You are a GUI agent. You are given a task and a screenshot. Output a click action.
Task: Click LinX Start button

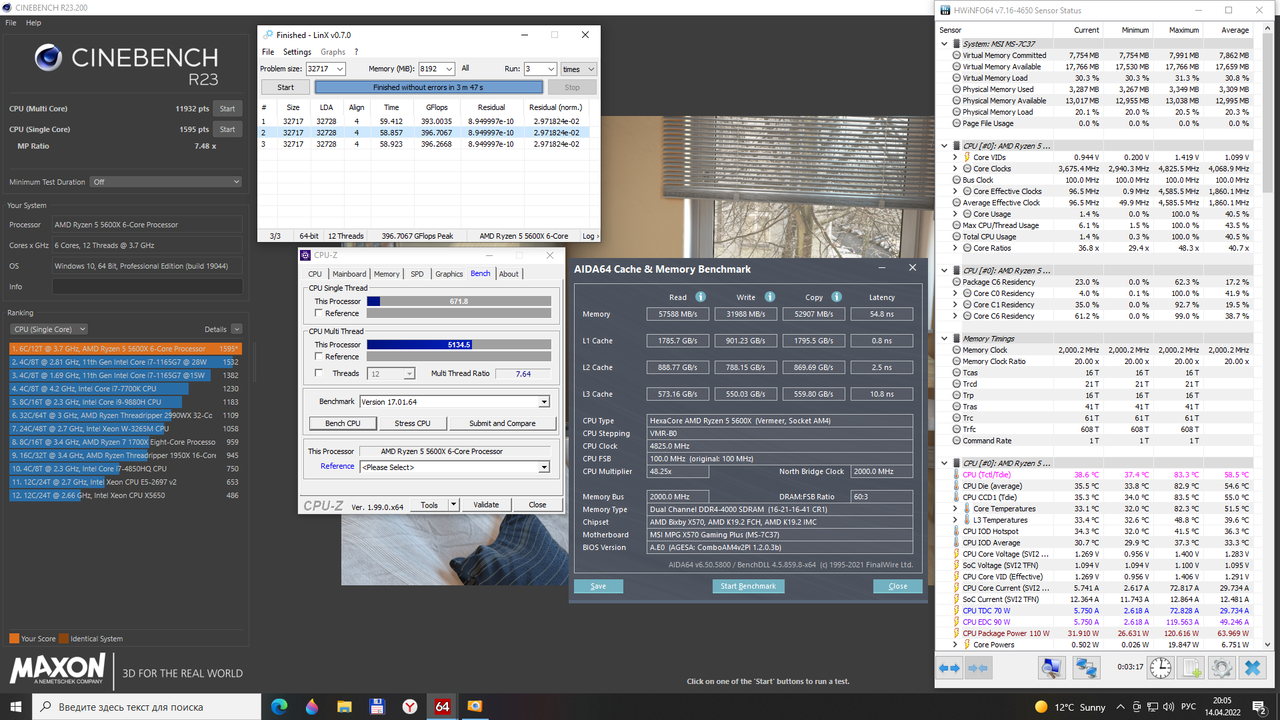(x=285, y=87)
